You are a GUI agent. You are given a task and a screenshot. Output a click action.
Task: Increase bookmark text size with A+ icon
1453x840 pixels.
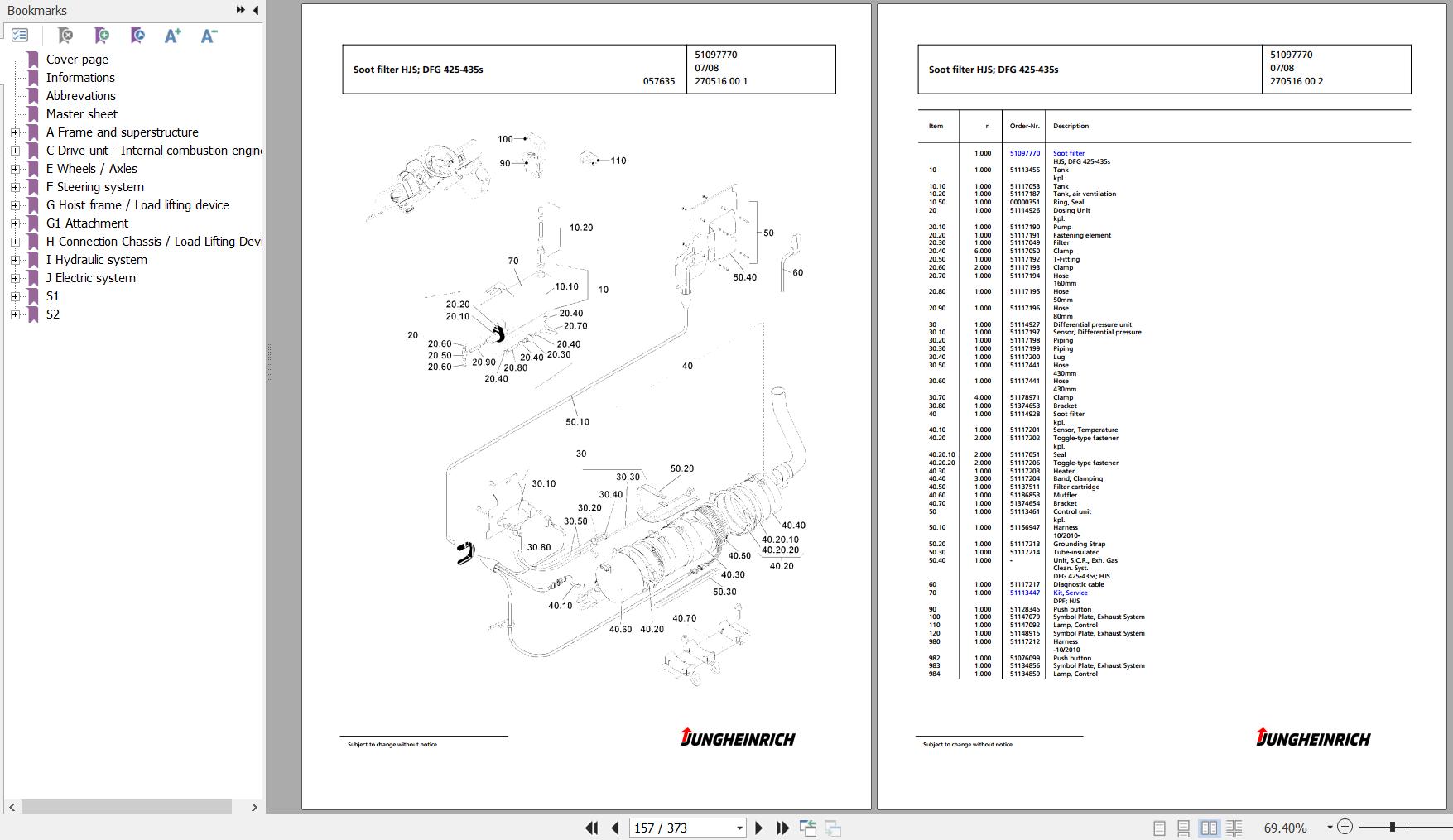point(172,35)
